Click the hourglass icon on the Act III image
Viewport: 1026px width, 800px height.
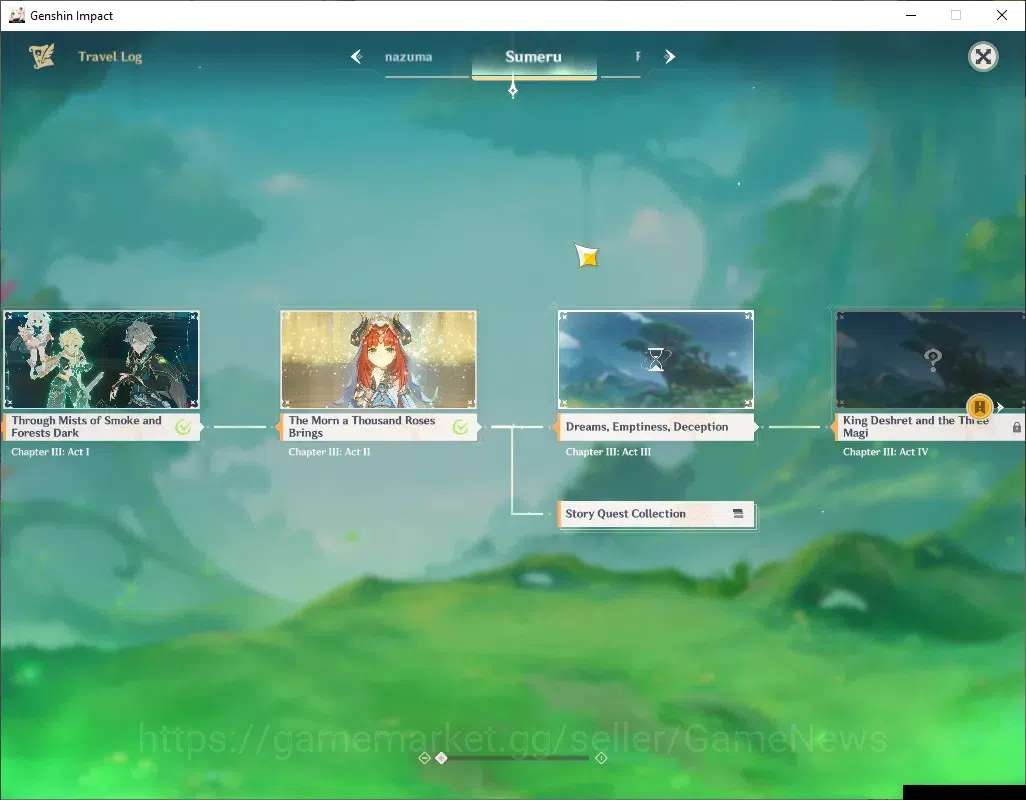click(656, 359)
